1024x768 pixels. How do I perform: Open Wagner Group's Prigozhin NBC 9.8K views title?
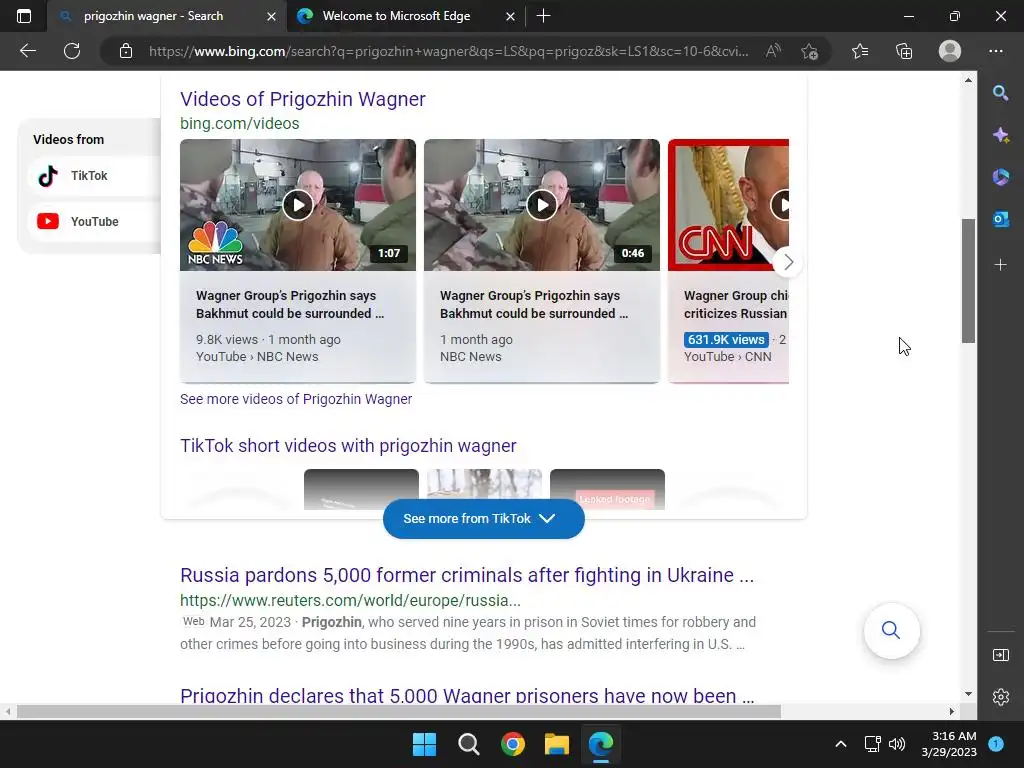pos(290,304)
